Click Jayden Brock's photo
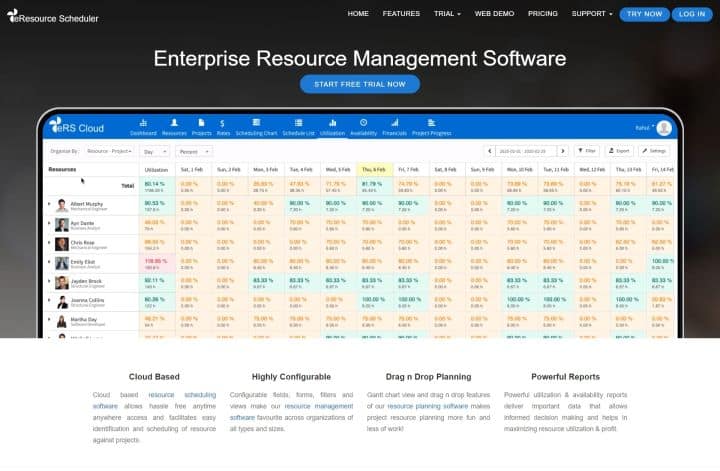 click(x=62, y=282)
